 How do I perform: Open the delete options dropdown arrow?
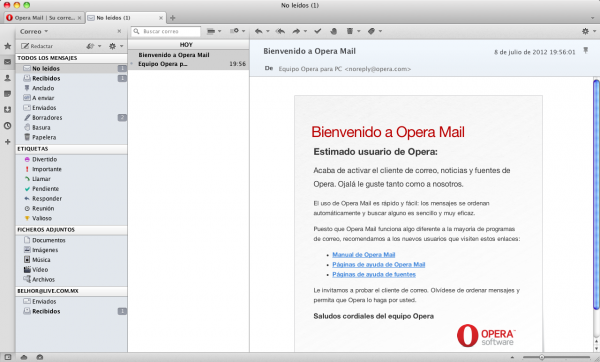click(x=359, y=31)
